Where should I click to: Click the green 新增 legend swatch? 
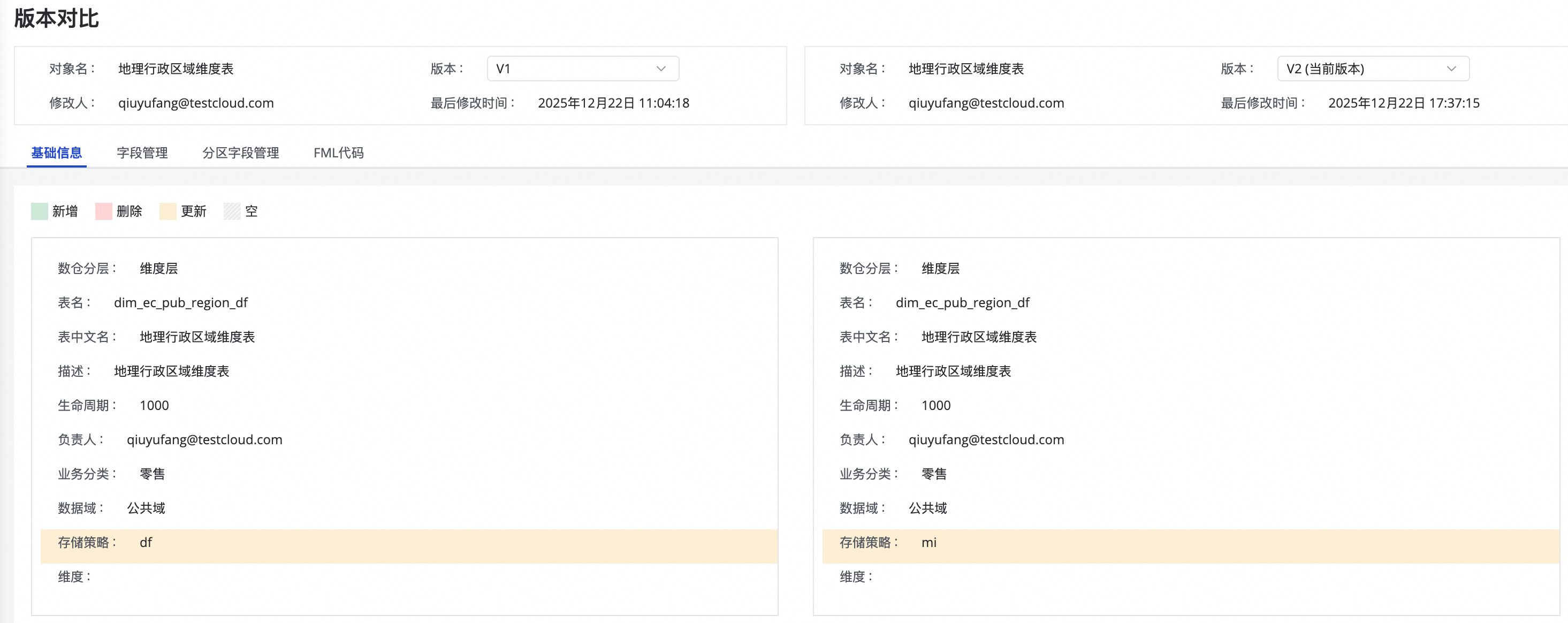tap(40, 211)
